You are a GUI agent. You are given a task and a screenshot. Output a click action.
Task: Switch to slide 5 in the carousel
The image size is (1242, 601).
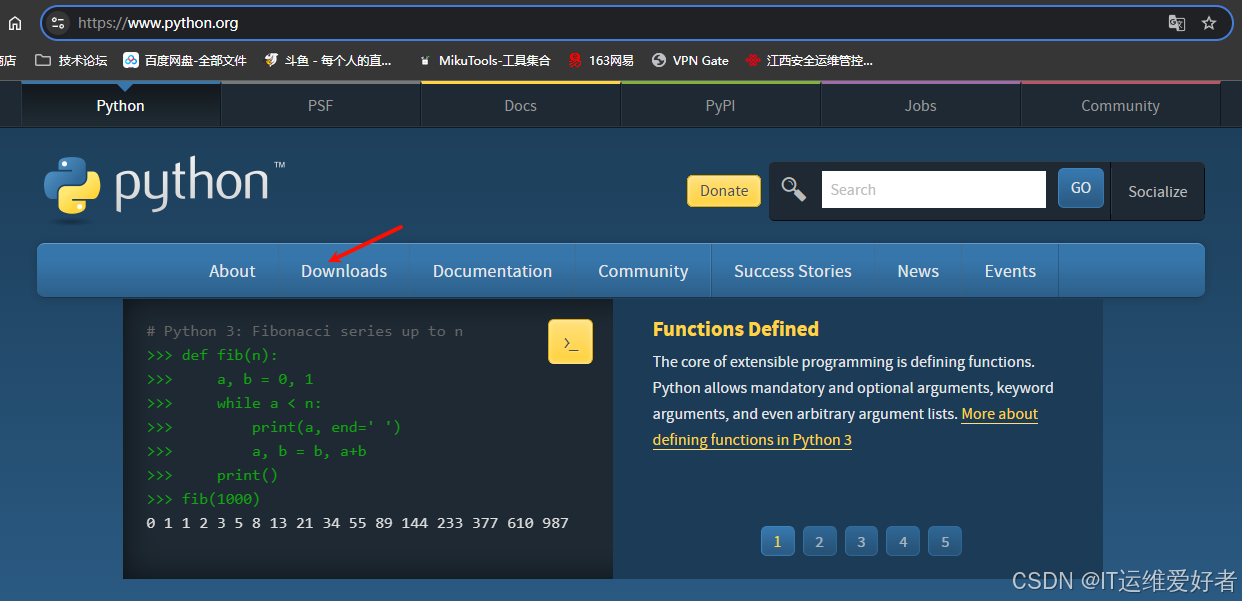945,542
